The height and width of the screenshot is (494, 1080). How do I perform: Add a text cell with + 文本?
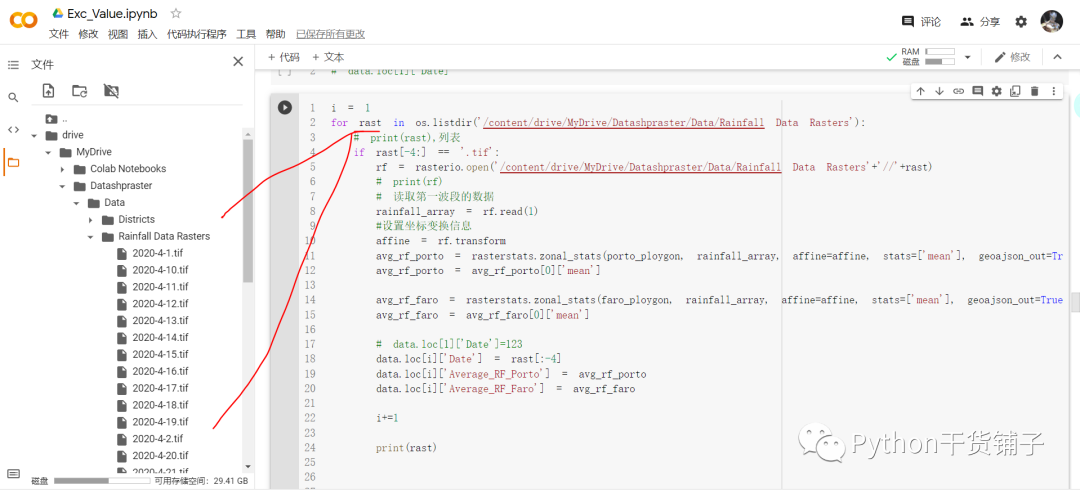[x=328, y=57]
